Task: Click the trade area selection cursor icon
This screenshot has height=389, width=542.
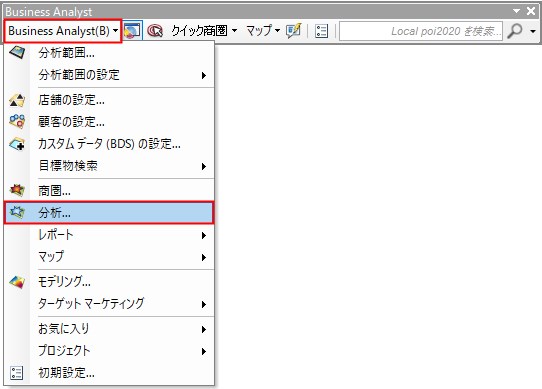Action: click(x=155, y=31)
